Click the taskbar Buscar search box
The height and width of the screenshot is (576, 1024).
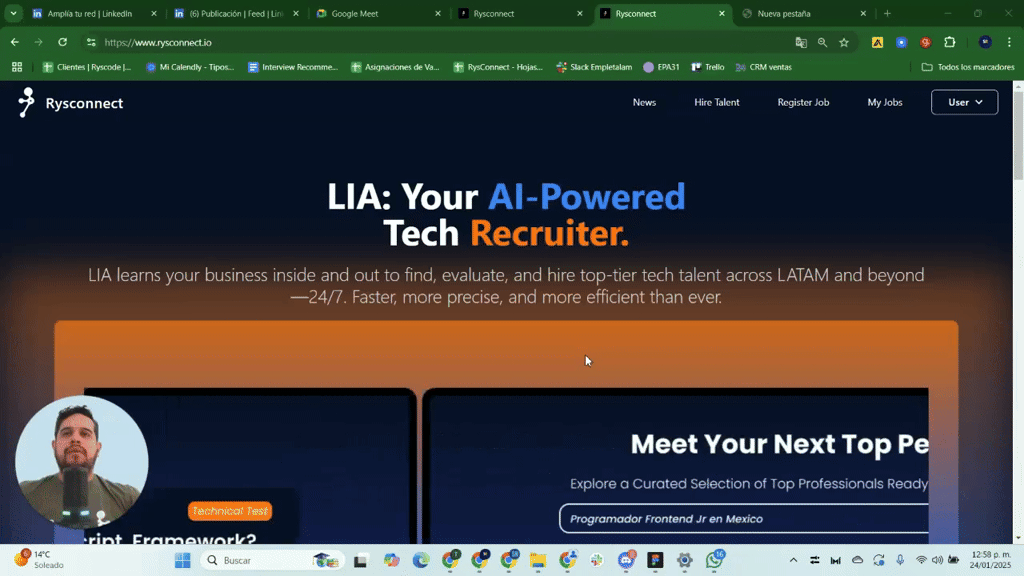pos(273,560)
